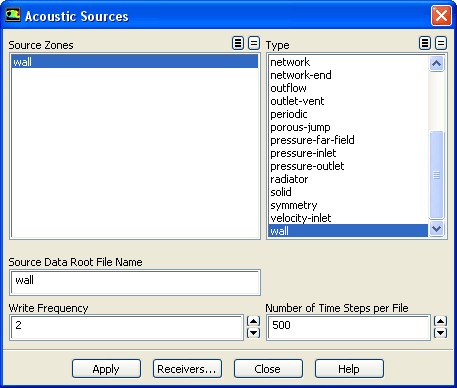
Task: Choose solid in Type list
Action: tap(348, 192)
